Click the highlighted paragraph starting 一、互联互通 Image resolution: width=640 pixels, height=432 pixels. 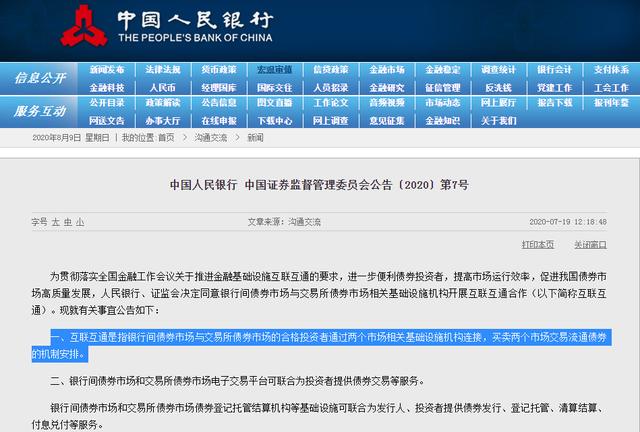(x=321, y=345)
